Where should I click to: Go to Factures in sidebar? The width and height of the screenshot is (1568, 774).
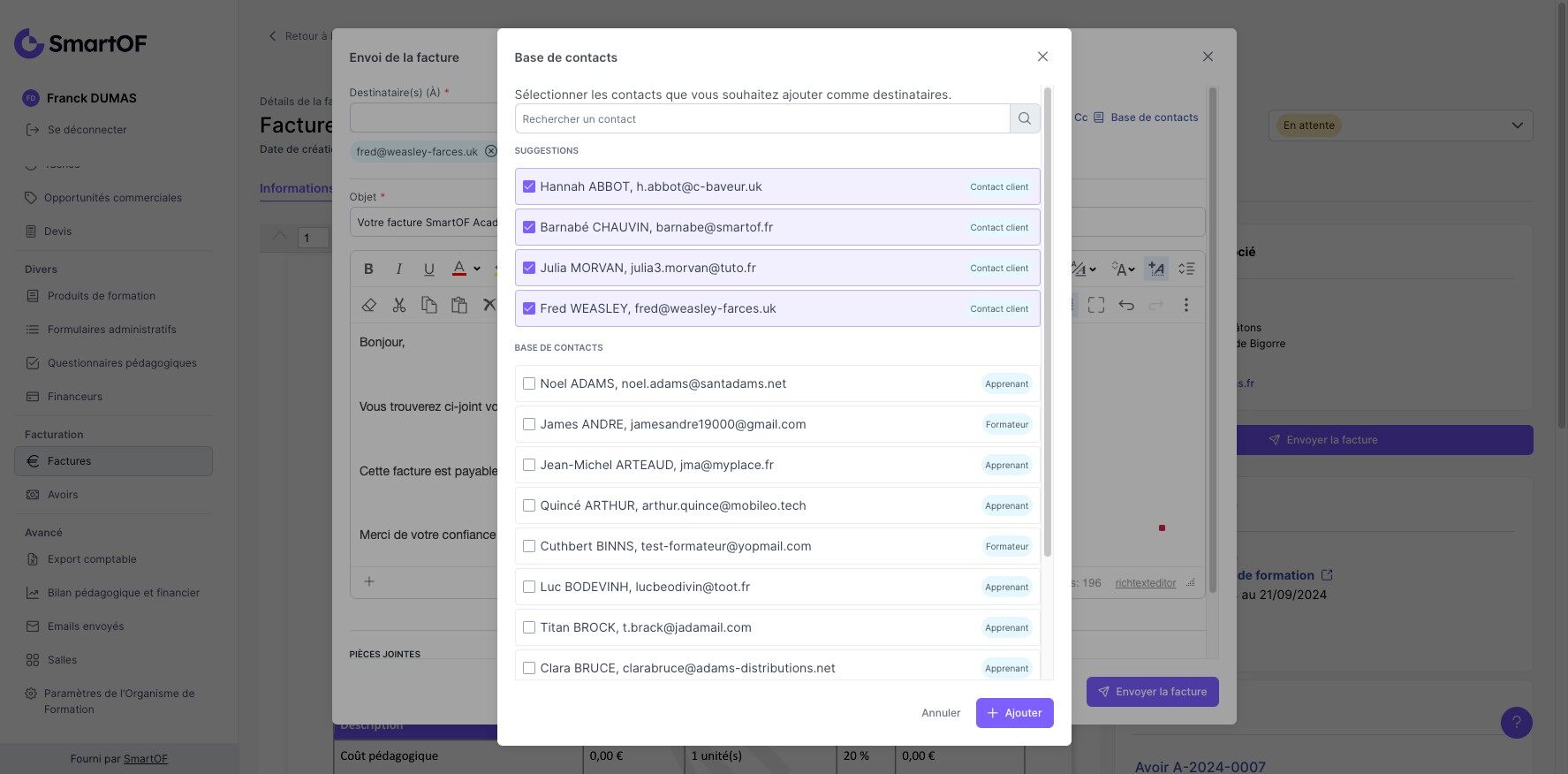[113, 461]
